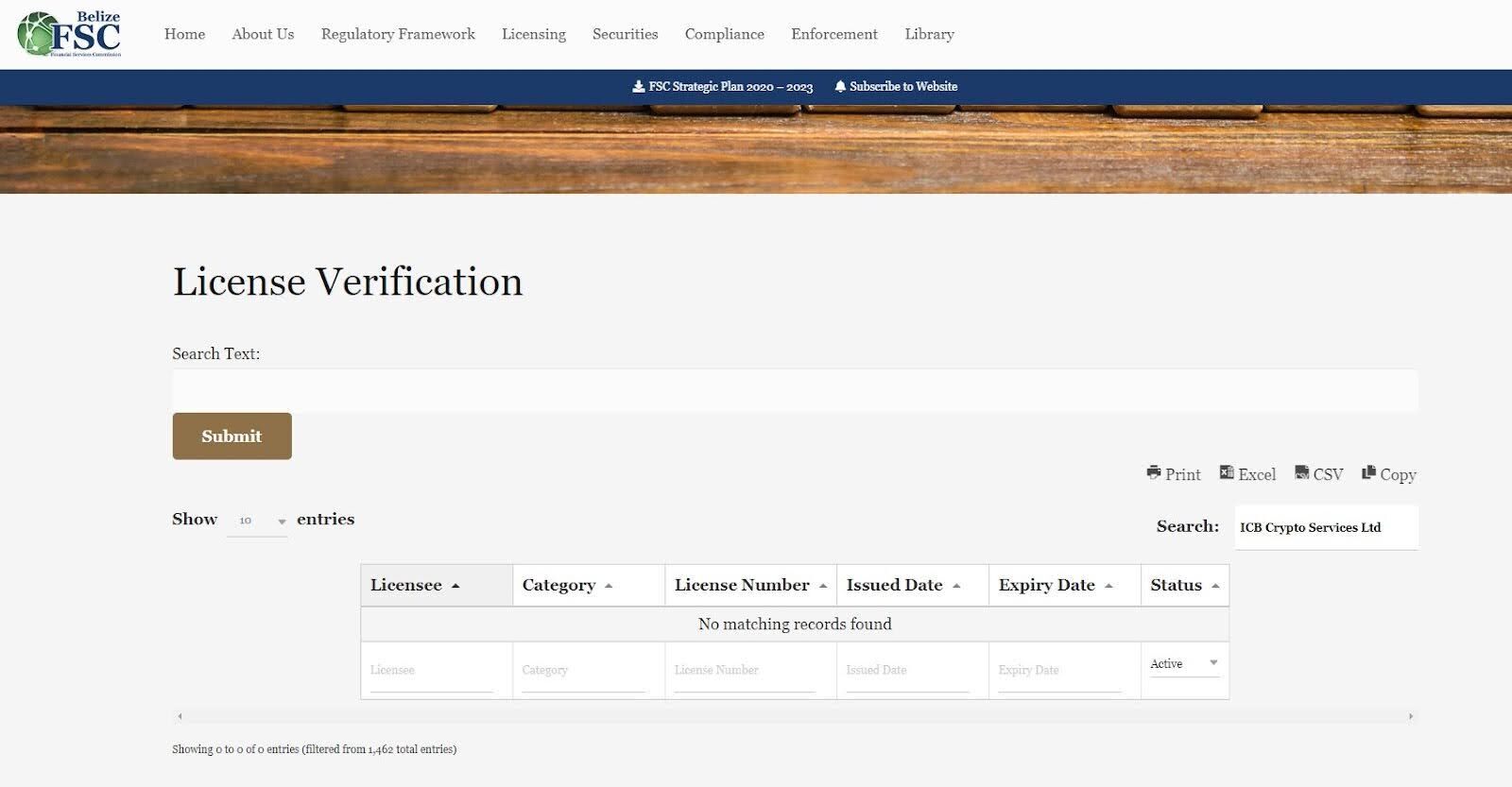This screenshot has height=787, width=1512.
Task: Open the Active status filter dropdown
Action: tap(1184, 664)
